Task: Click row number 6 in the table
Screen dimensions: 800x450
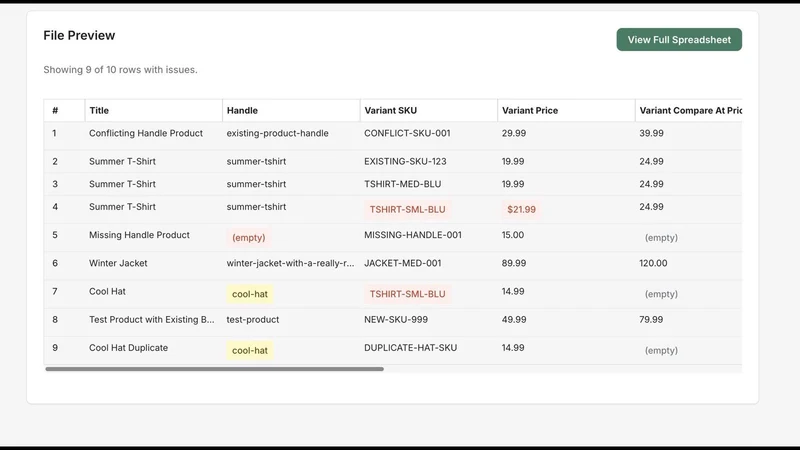Action: click(55, 263)
